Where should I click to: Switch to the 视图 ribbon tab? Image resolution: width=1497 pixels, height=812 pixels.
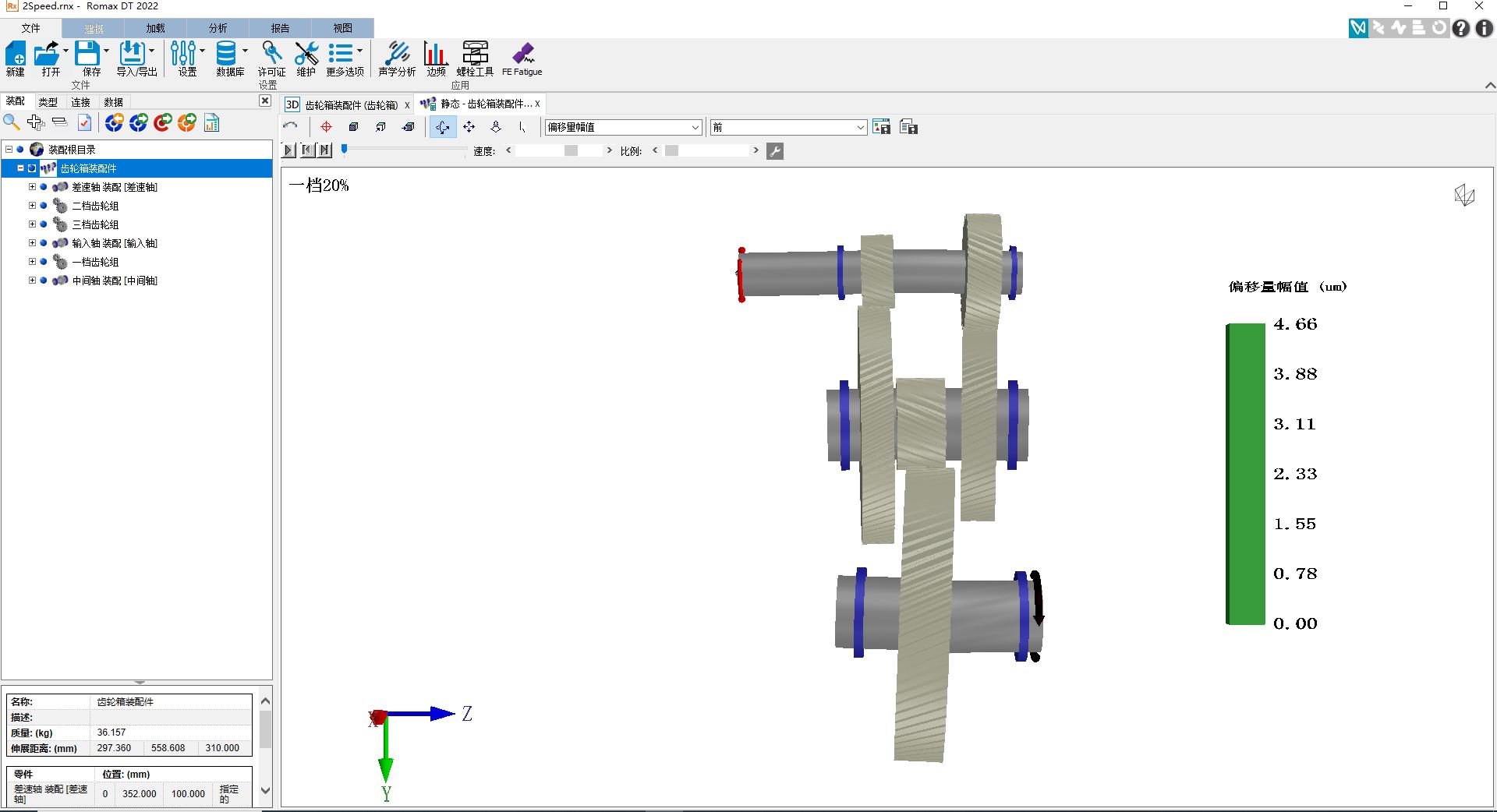click(343, 28)
